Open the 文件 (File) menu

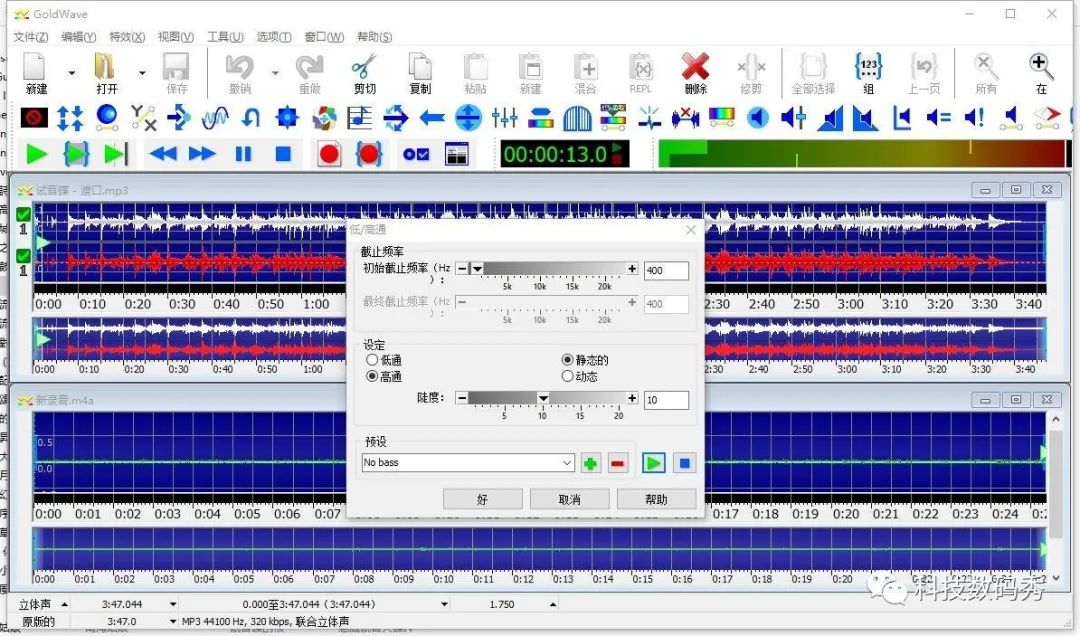point(31,37)
